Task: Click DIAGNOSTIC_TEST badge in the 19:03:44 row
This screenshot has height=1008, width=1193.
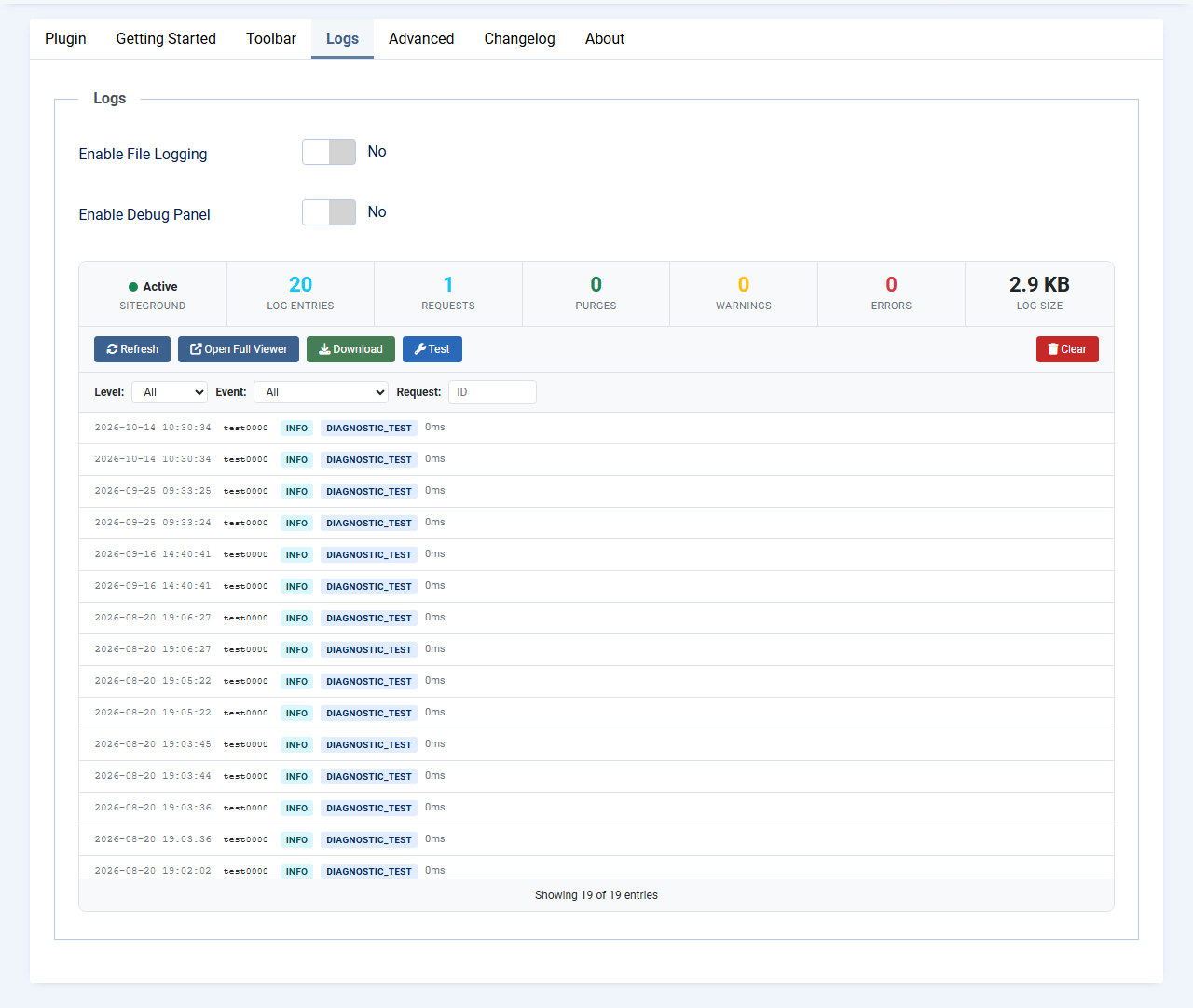Action: [369, 776]
